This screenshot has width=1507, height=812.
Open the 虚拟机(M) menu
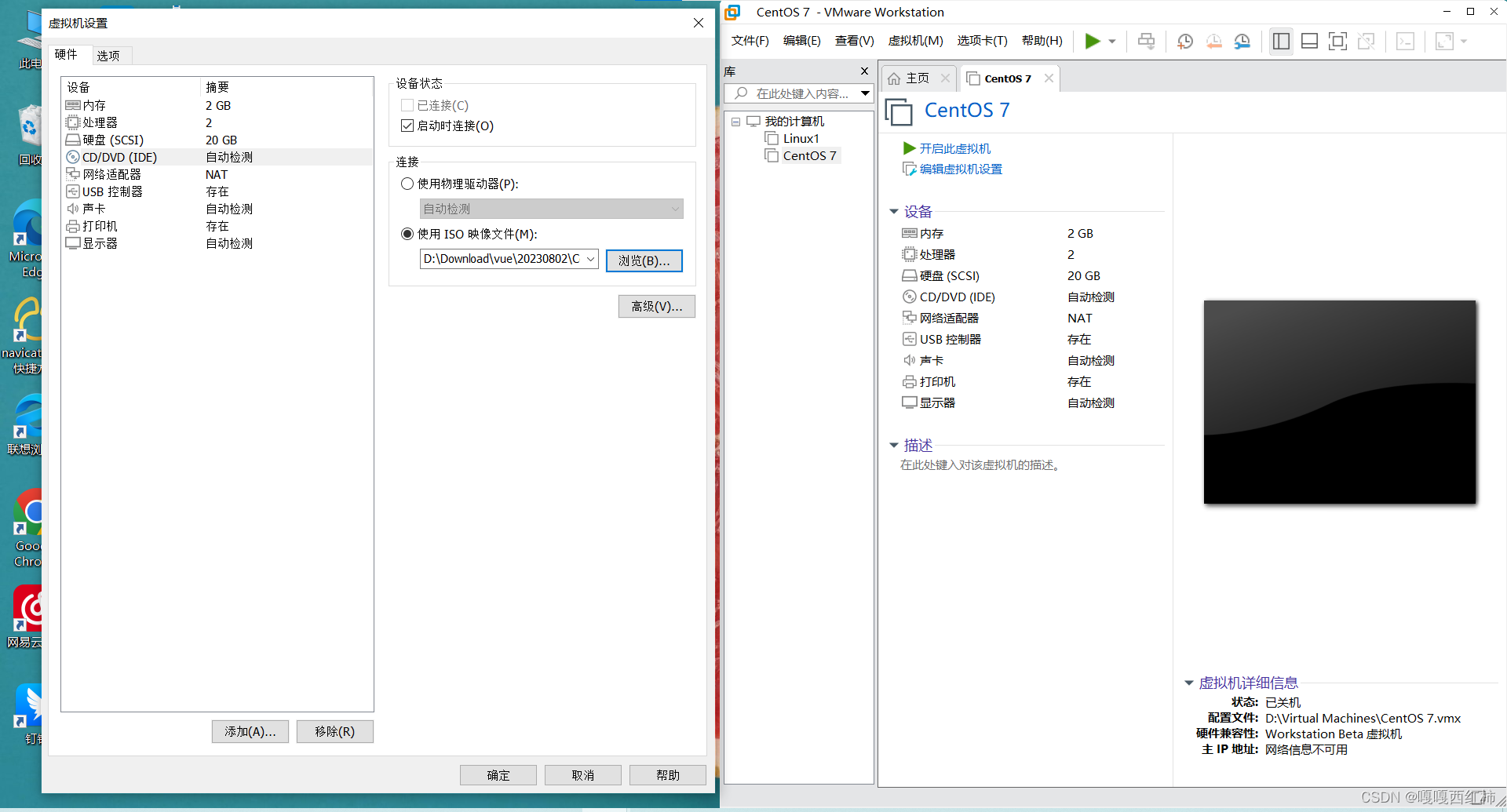[x=915, y=41]
